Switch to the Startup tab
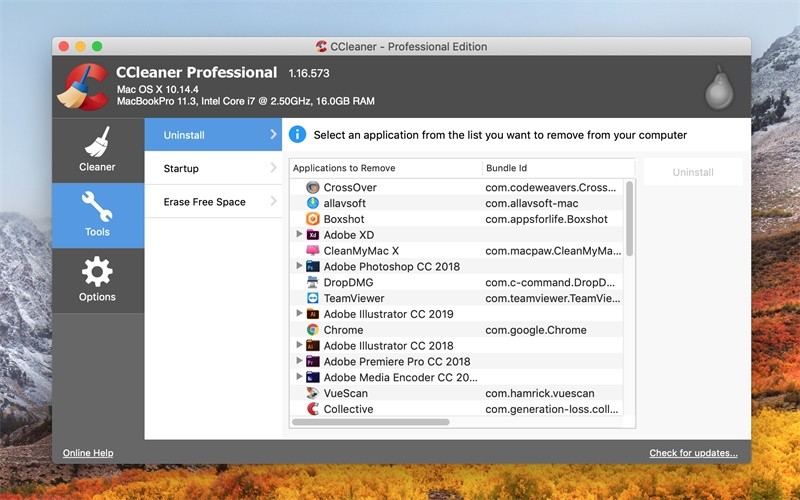Image resolution: width=800 pixels, height=500 pixels. coord(213,168)
